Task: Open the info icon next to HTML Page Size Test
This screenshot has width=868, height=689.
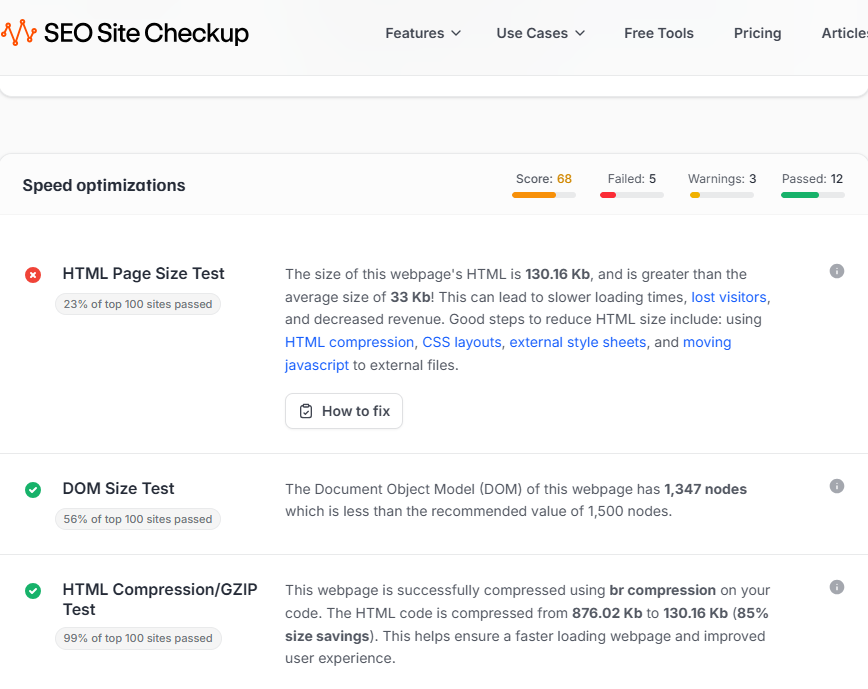Action: [x=837, y=271]
